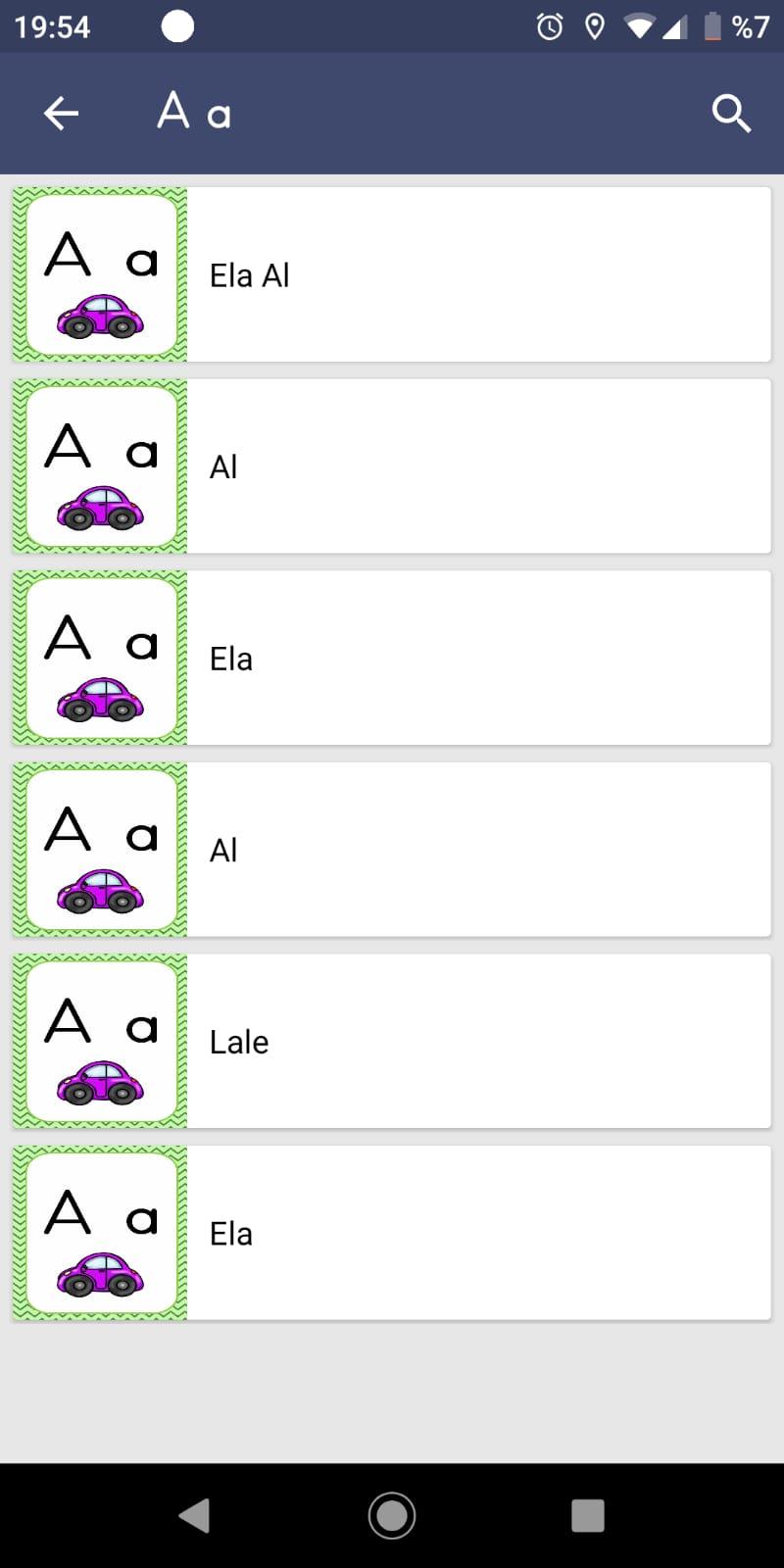
Task: Open search with the magnifier icon
Action: click(x=731, y=114)
